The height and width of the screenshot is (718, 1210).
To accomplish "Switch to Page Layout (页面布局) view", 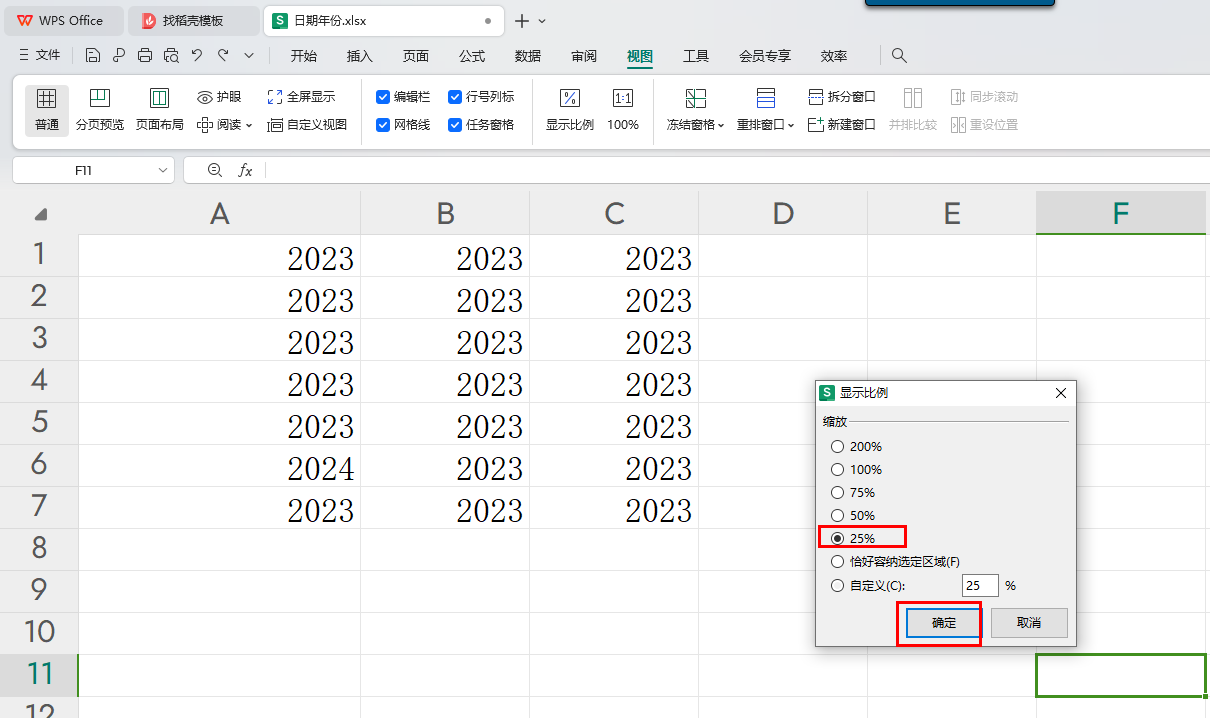I will [x=159, y=110].
